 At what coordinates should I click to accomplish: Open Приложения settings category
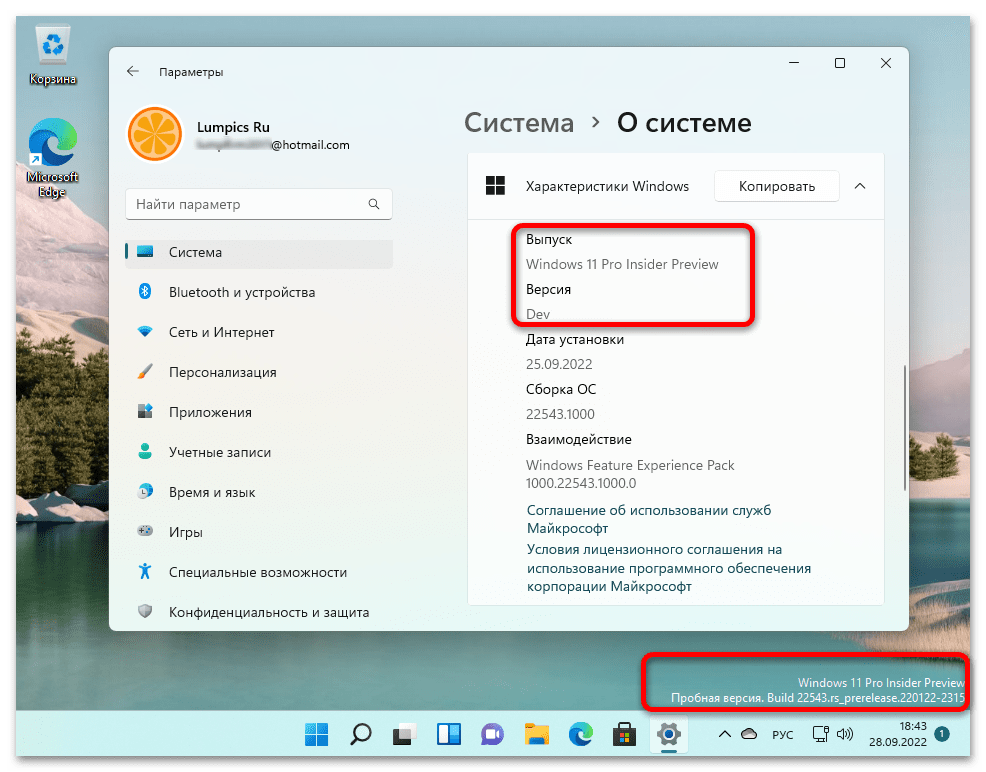[x=259, y=412]
